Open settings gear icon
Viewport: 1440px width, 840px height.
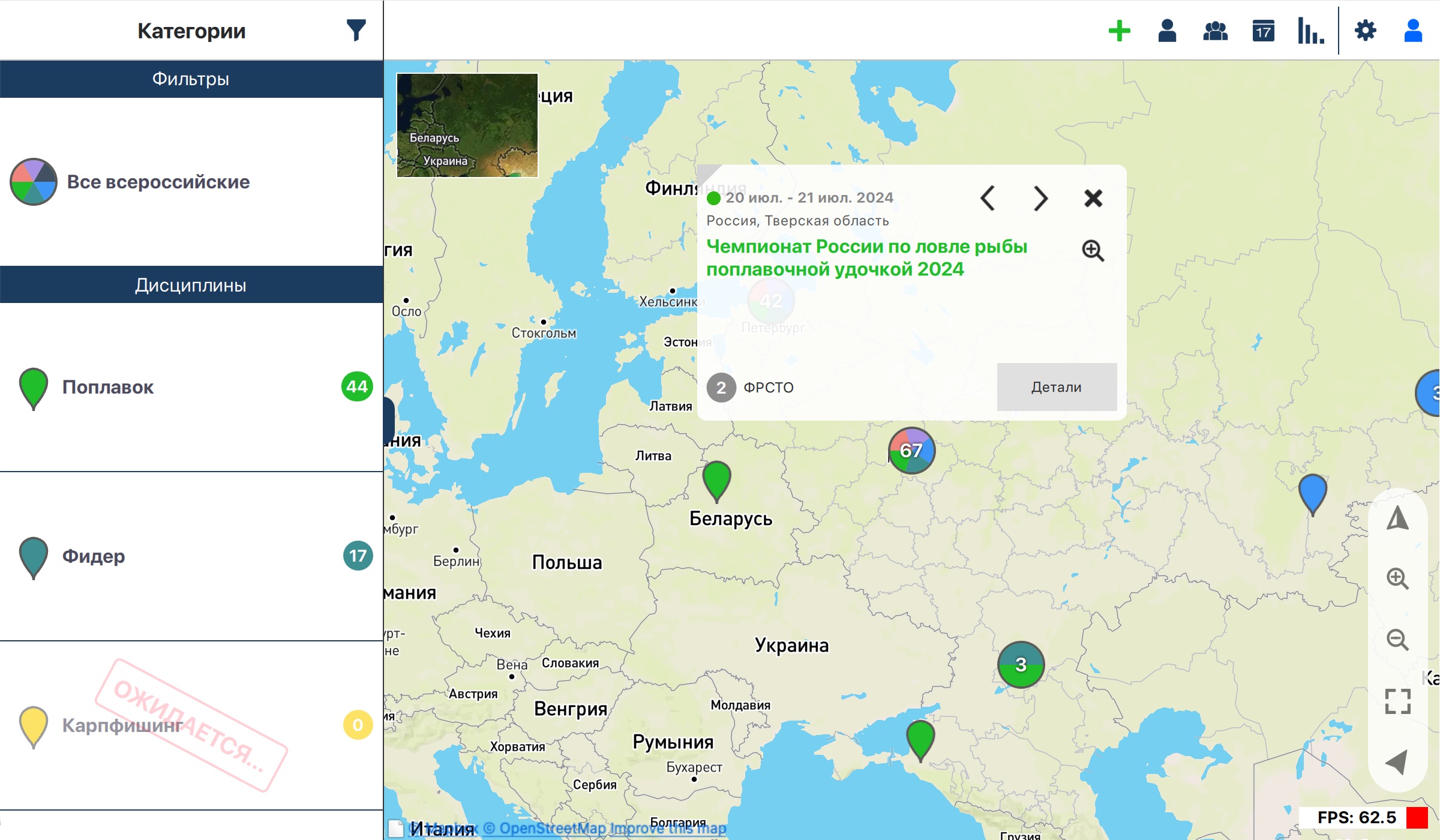click(x=1365, y=31)
